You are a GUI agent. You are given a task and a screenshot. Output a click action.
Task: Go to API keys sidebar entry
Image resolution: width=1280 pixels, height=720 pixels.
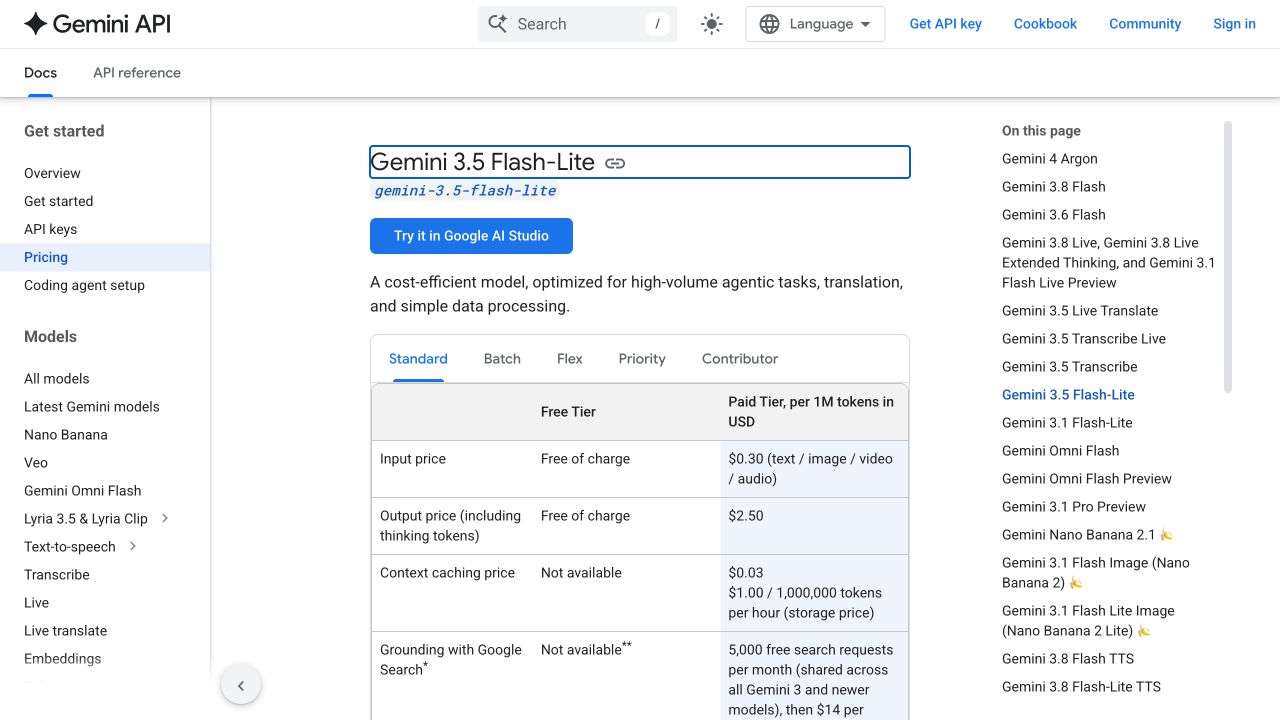click(x=50, y=229)
